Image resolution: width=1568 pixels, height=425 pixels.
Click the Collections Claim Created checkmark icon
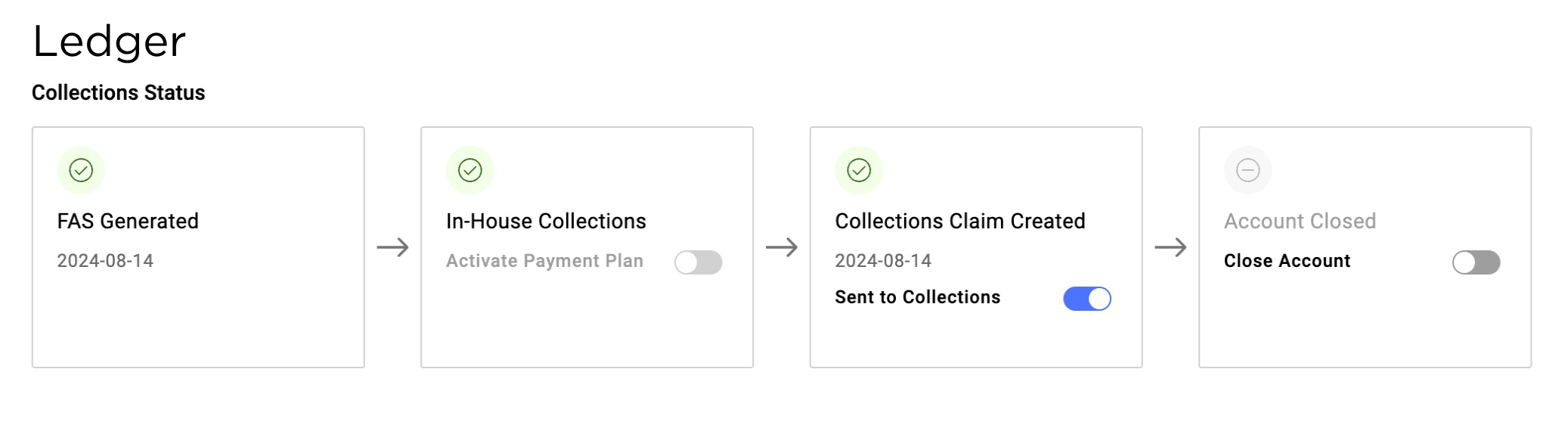[x=859, y=170]
